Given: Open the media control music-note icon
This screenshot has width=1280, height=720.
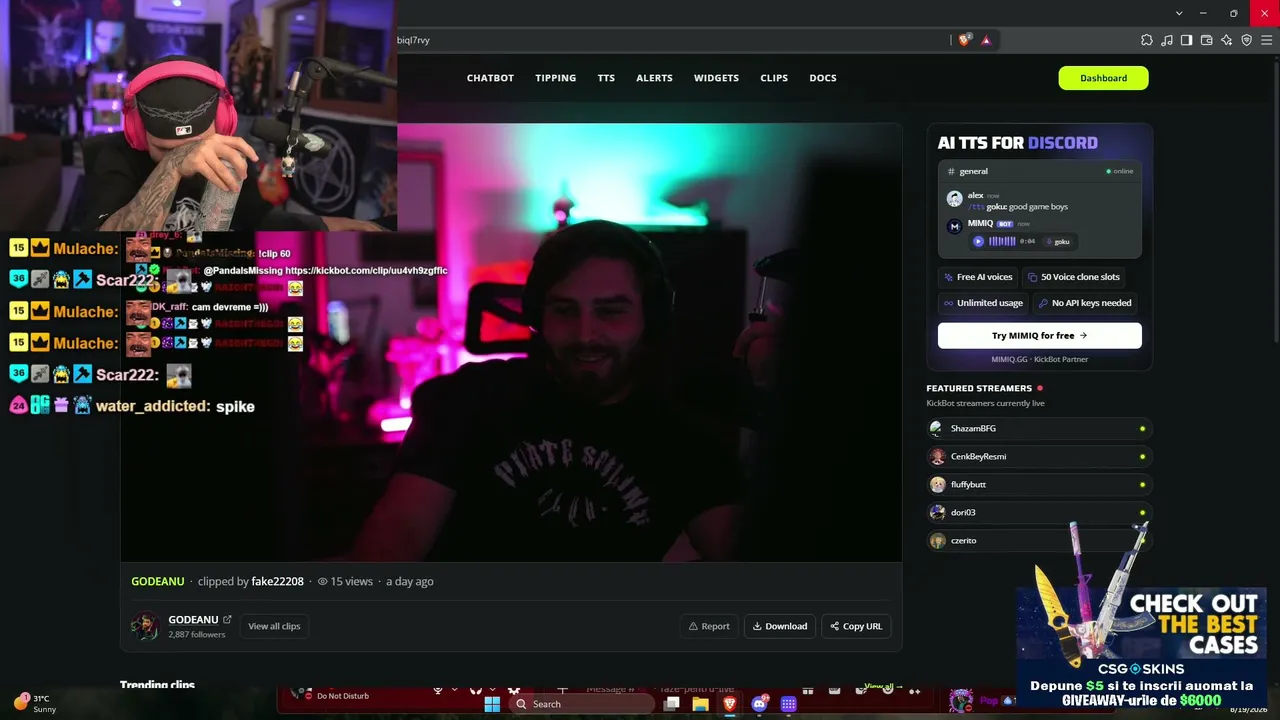Looking at the screenshot, I should click(1166, 40).
